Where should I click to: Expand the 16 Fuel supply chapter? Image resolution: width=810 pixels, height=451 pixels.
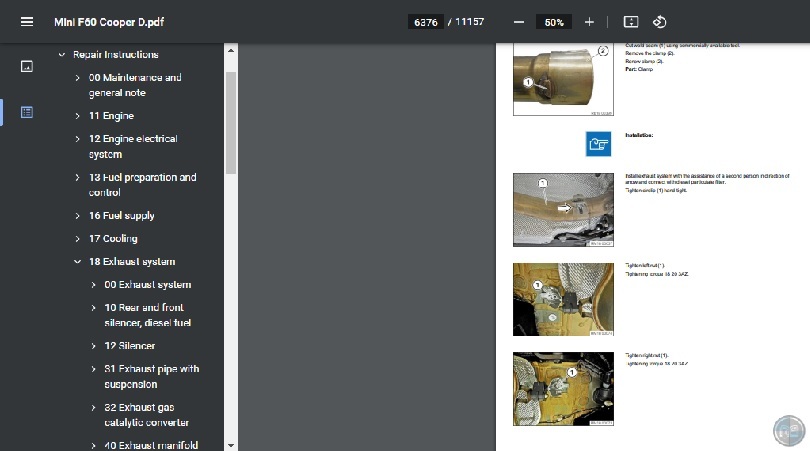click(77, 215)
